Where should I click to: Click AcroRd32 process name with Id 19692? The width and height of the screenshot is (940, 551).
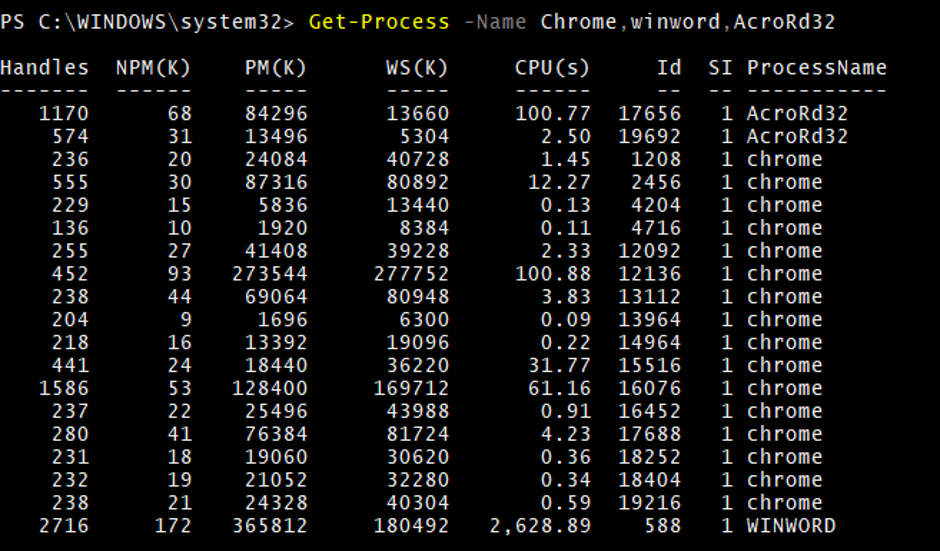[x=797, y=137]
